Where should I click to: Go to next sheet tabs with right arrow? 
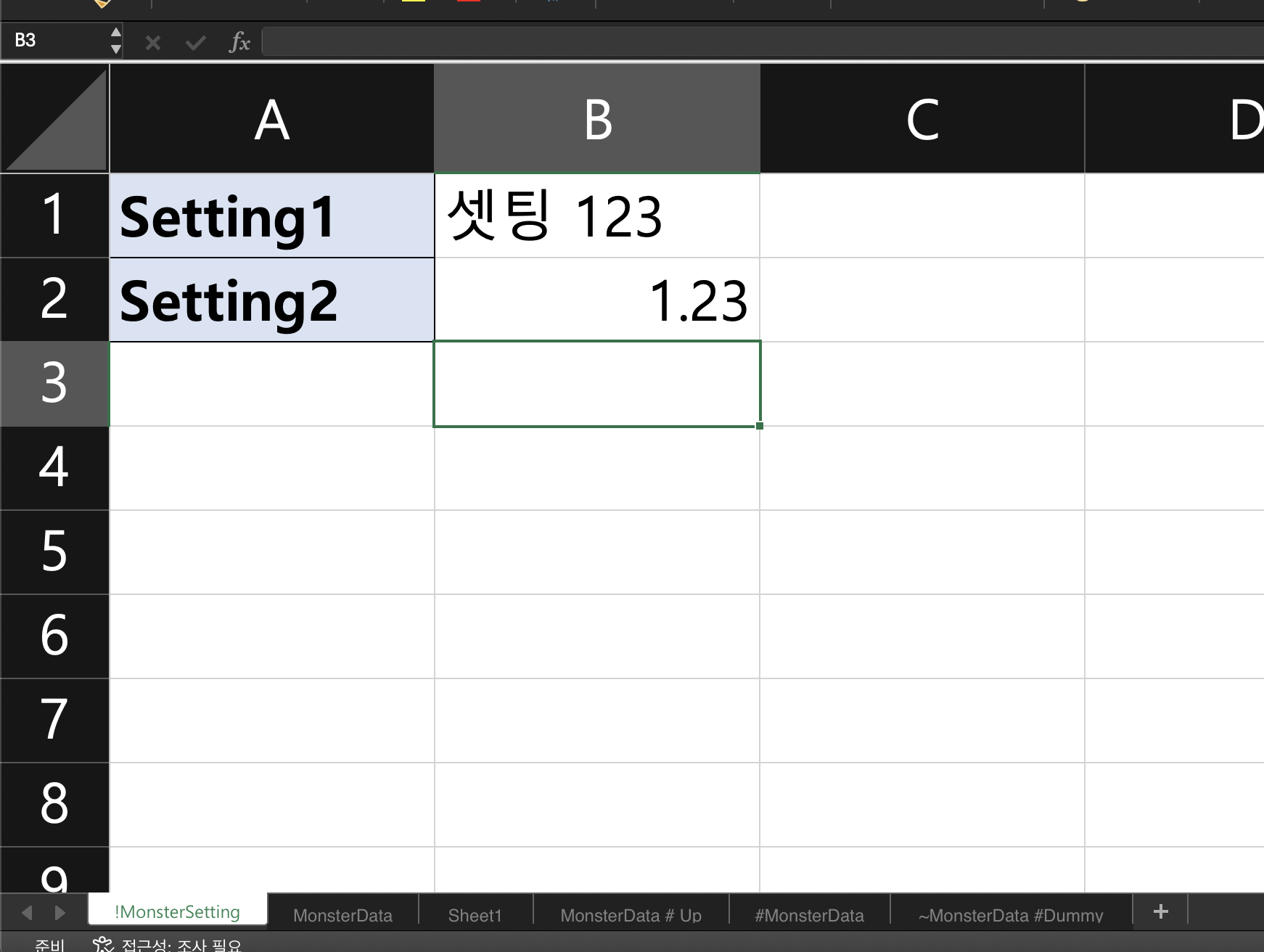click(60, 913)
